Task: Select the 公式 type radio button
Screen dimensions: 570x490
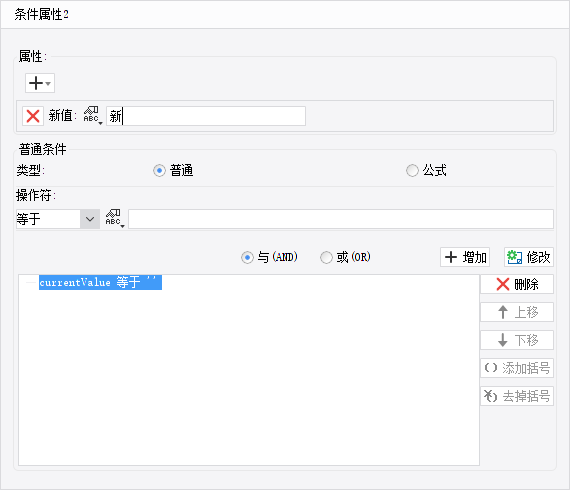Action: (x=412, y=170)
